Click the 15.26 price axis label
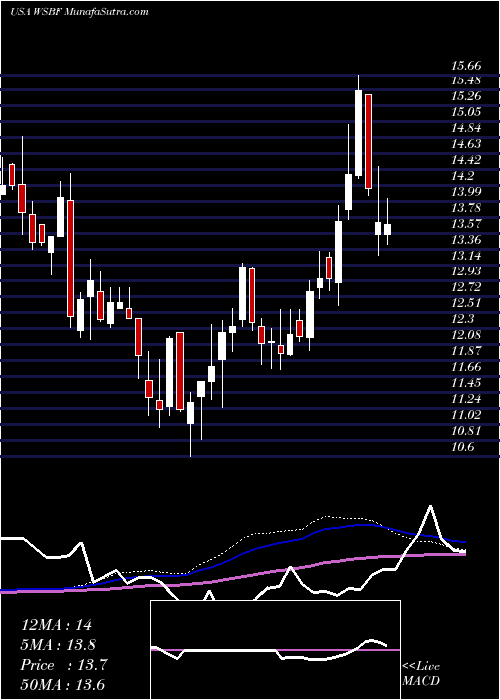The height and width of the screenshot is (700, 500). (466, 96)
